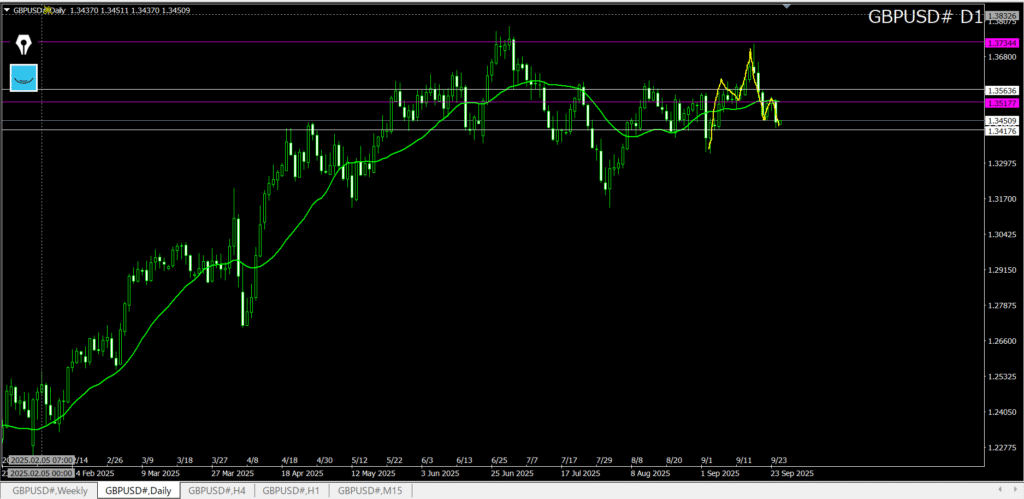
Task: Click the 23 Sep 2025 date on time axis
Action: pyautogui.click(x=792, y=473)
